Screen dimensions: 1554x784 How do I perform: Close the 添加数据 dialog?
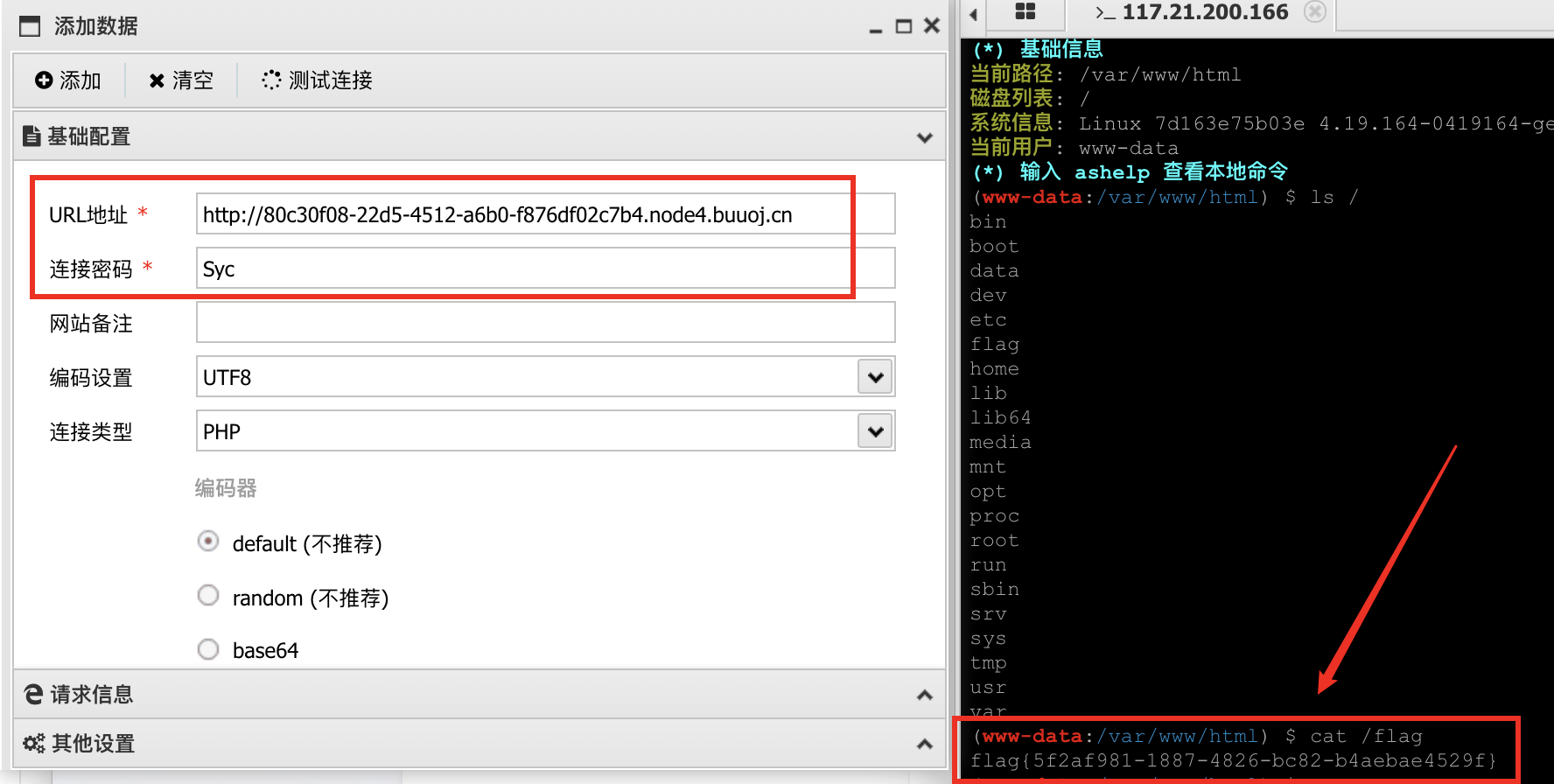[932, 26]
